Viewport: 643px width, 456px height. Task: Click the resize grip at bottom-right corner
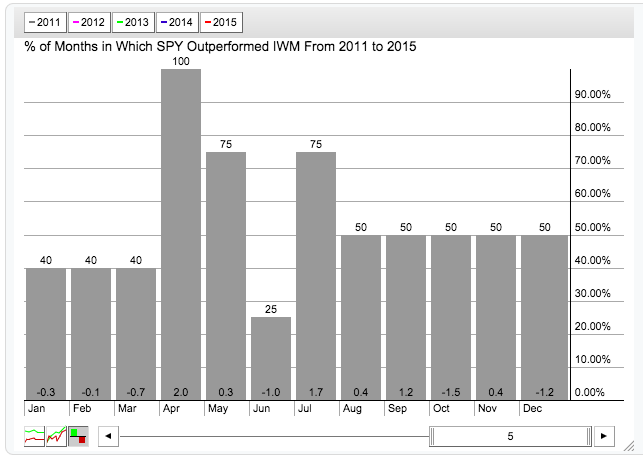click(628, 446)
